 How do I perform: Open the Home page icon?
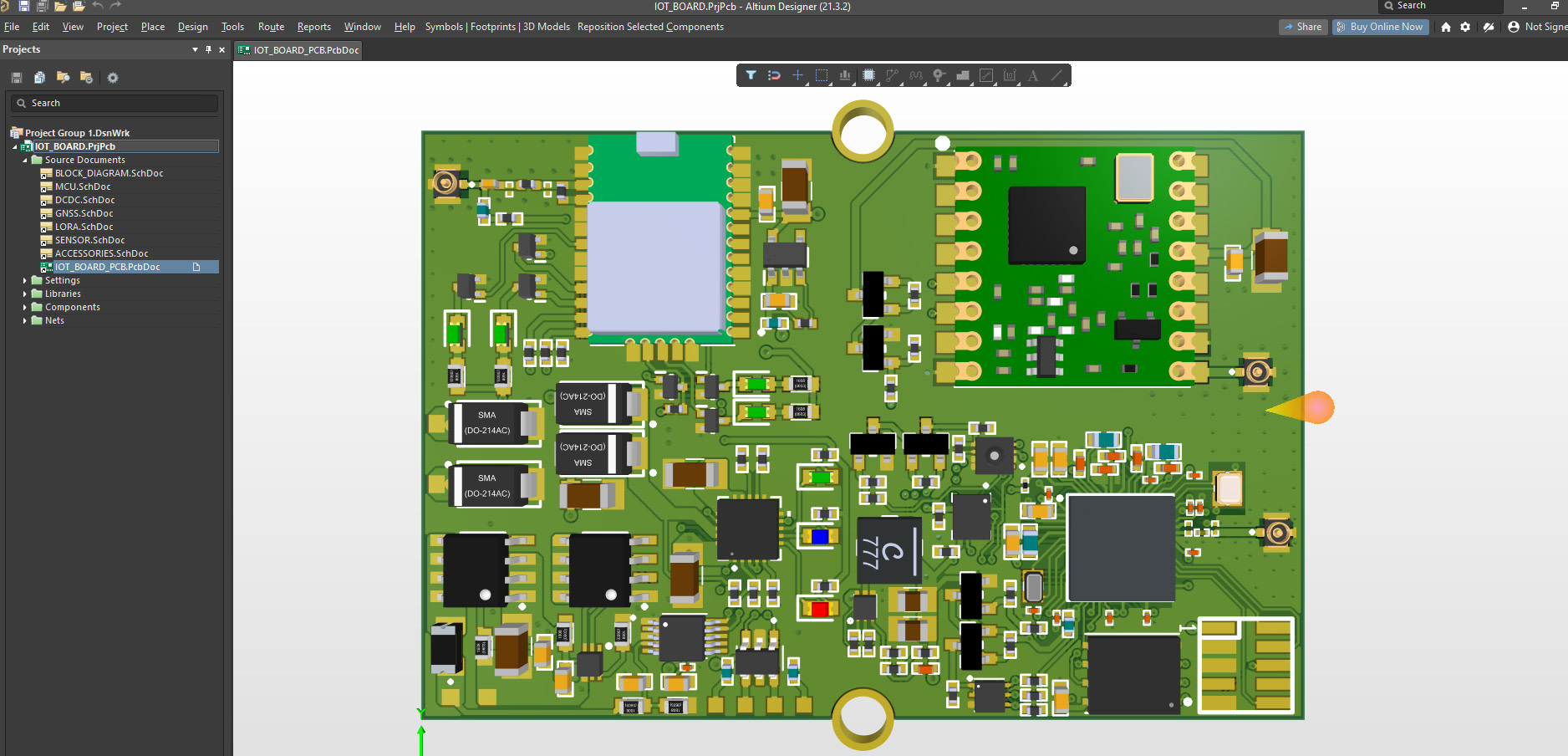coord(1446,27)
